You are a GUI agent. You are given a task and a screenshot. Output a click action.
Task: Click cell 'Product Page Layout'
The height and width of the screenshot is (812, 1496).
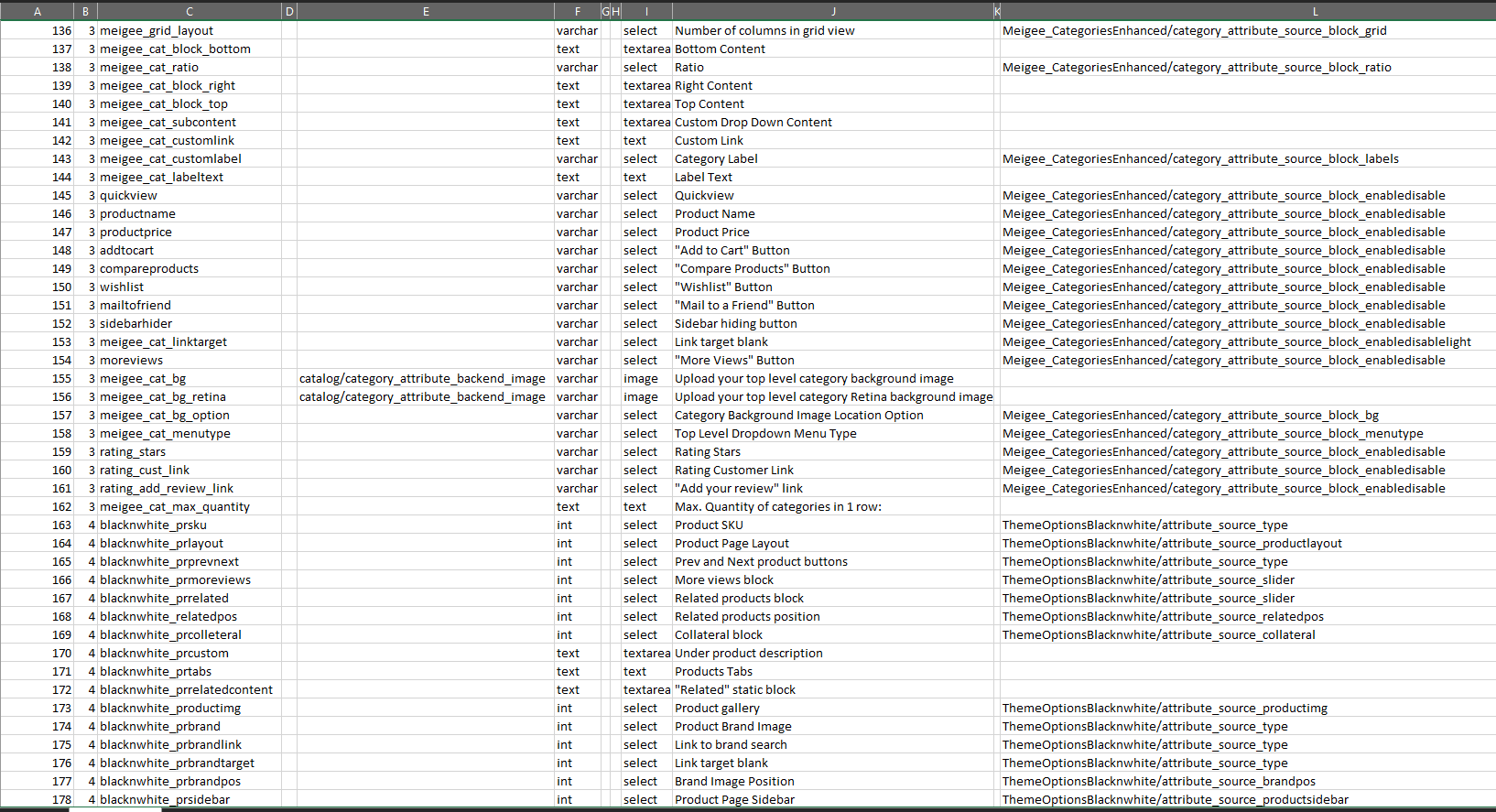tap(833, 543)
